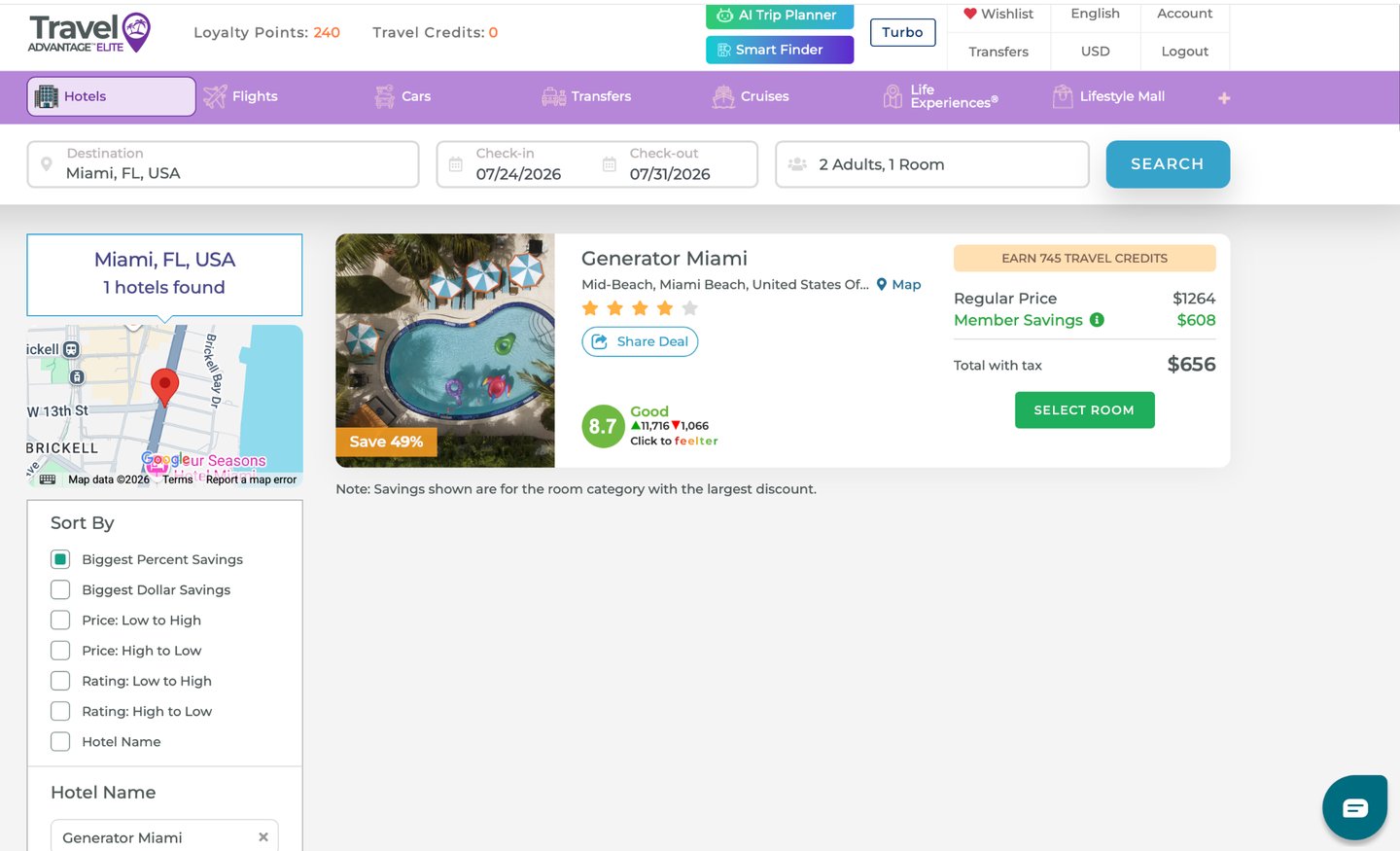The height and width of the screenshot is (851, 1400).
Task: Open the USD currency selector
Action: pyautogui.click(x=1095, y=52)
